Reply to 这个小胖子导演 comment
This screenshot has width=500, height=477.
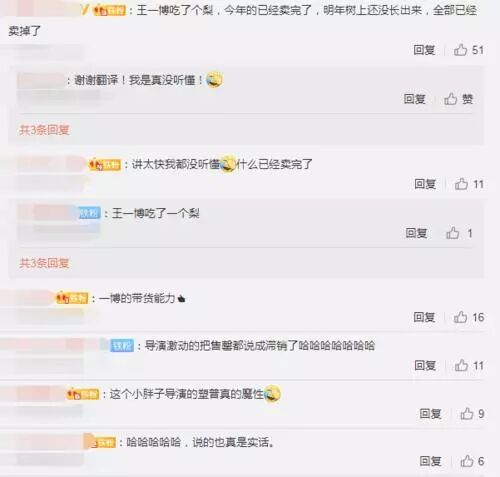(430, 414)
